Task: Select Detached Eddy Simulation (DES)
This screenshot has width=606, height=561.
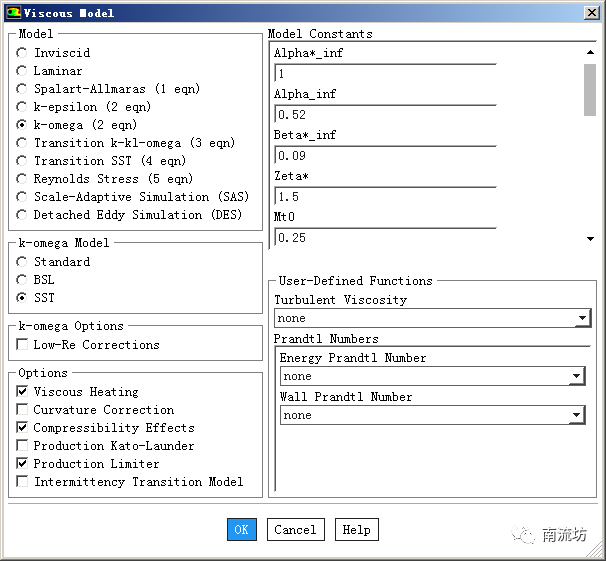Action: click(x=22, y=215)
